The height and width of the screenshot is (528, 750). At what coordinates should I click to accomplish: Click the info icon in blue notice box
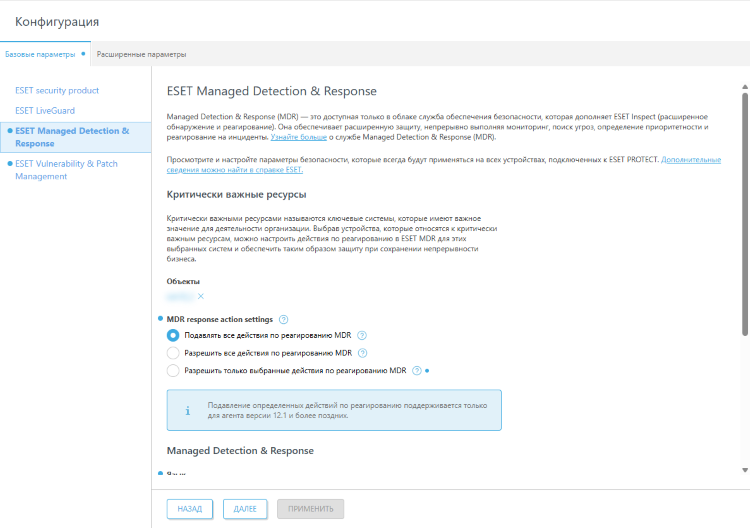187,410
